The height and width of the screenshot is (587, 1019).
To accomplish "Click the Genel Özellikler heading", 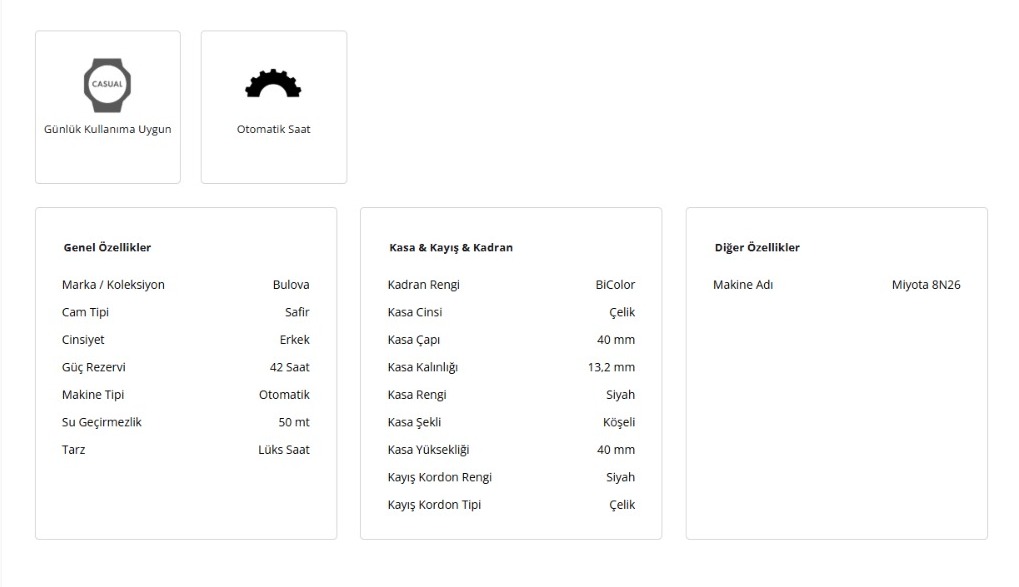I will [x=107, y=247].
